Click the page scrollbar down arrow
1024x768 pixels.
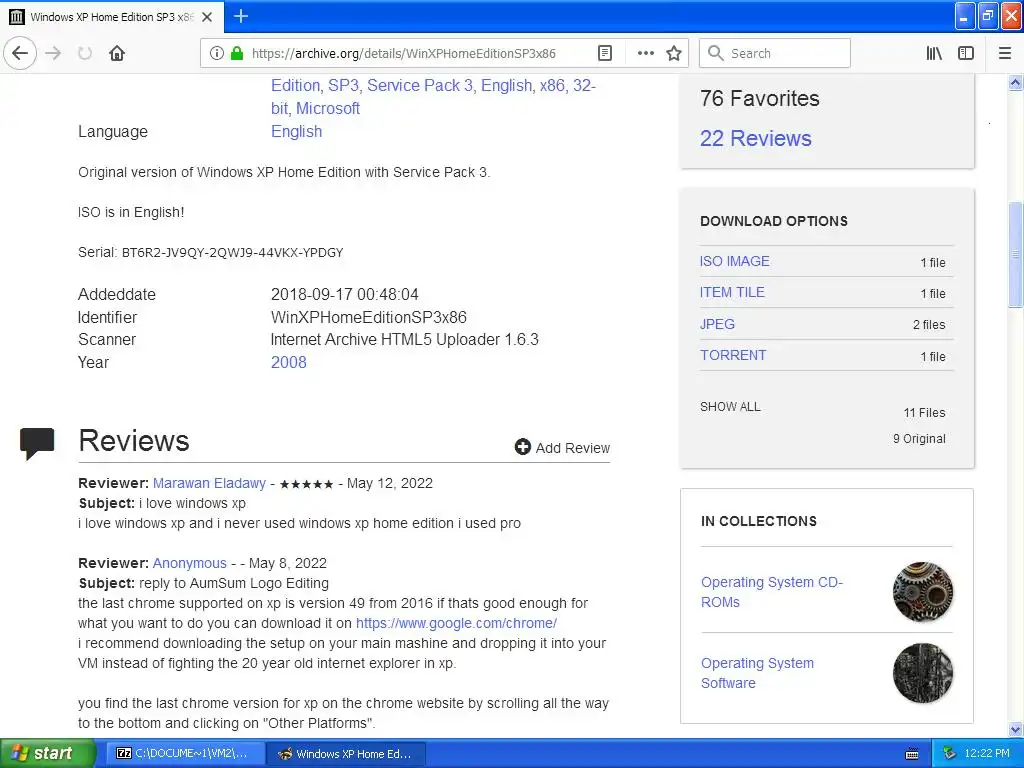click(x=1016, y=729)
